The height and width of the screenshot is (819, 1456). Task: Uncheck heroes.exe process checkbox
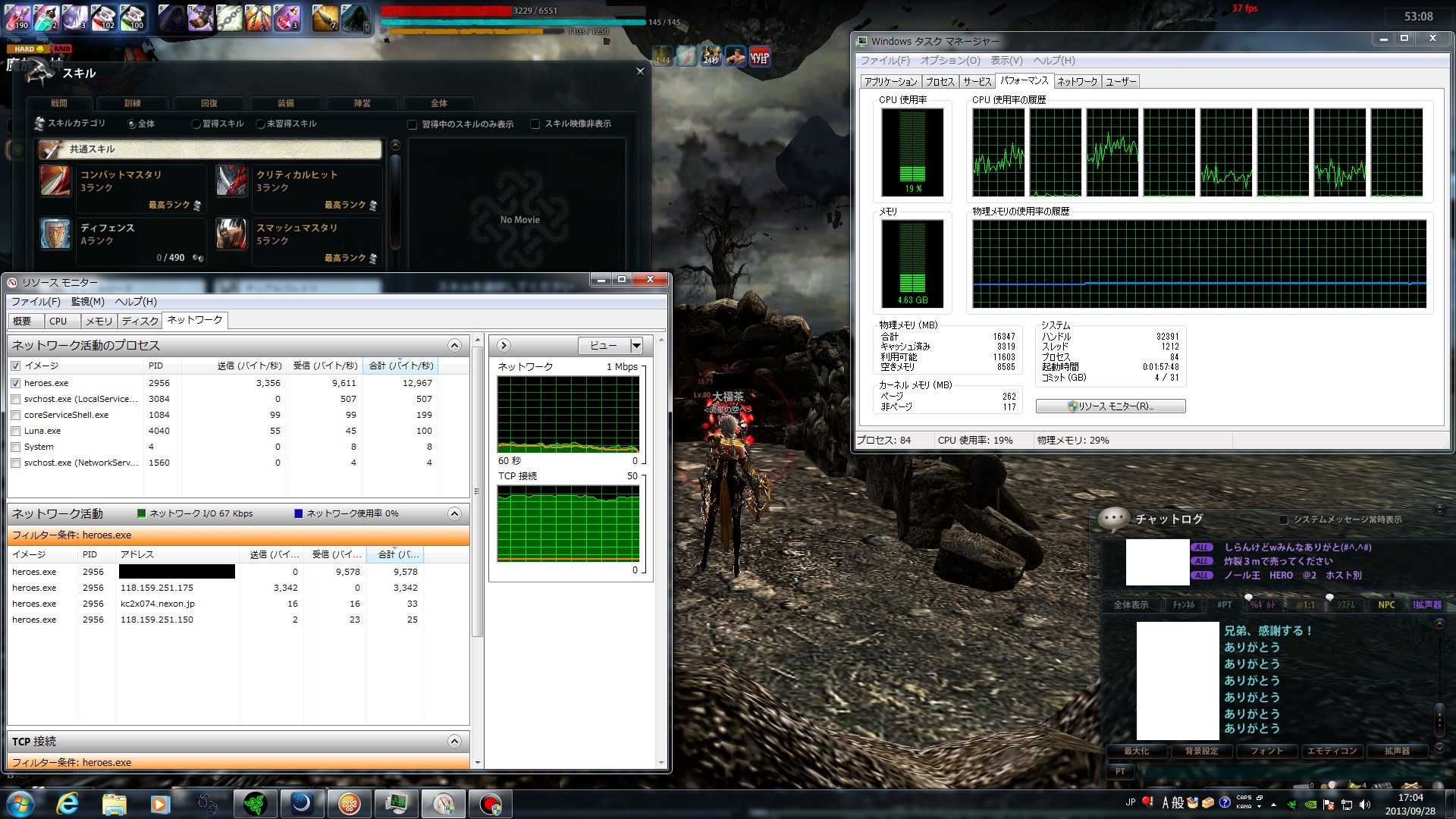click(16, 383)
